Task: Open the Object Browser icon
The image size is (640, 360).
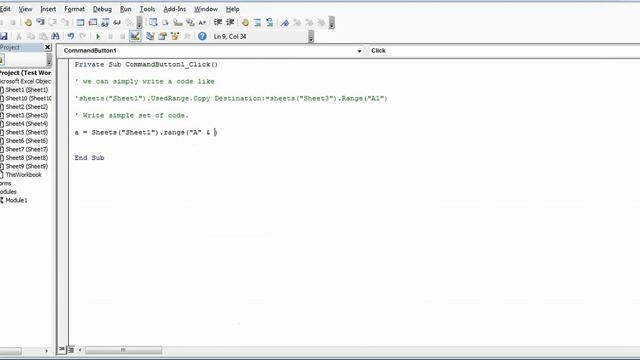Action: [175, 36]
